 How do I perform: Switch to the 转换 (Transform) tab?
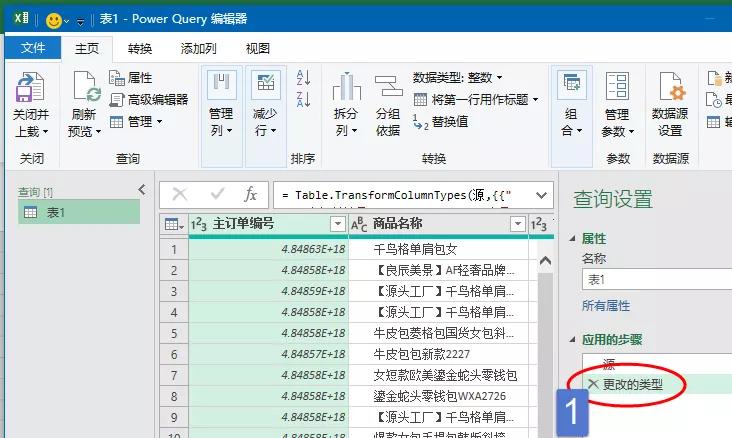coord(140,48)
